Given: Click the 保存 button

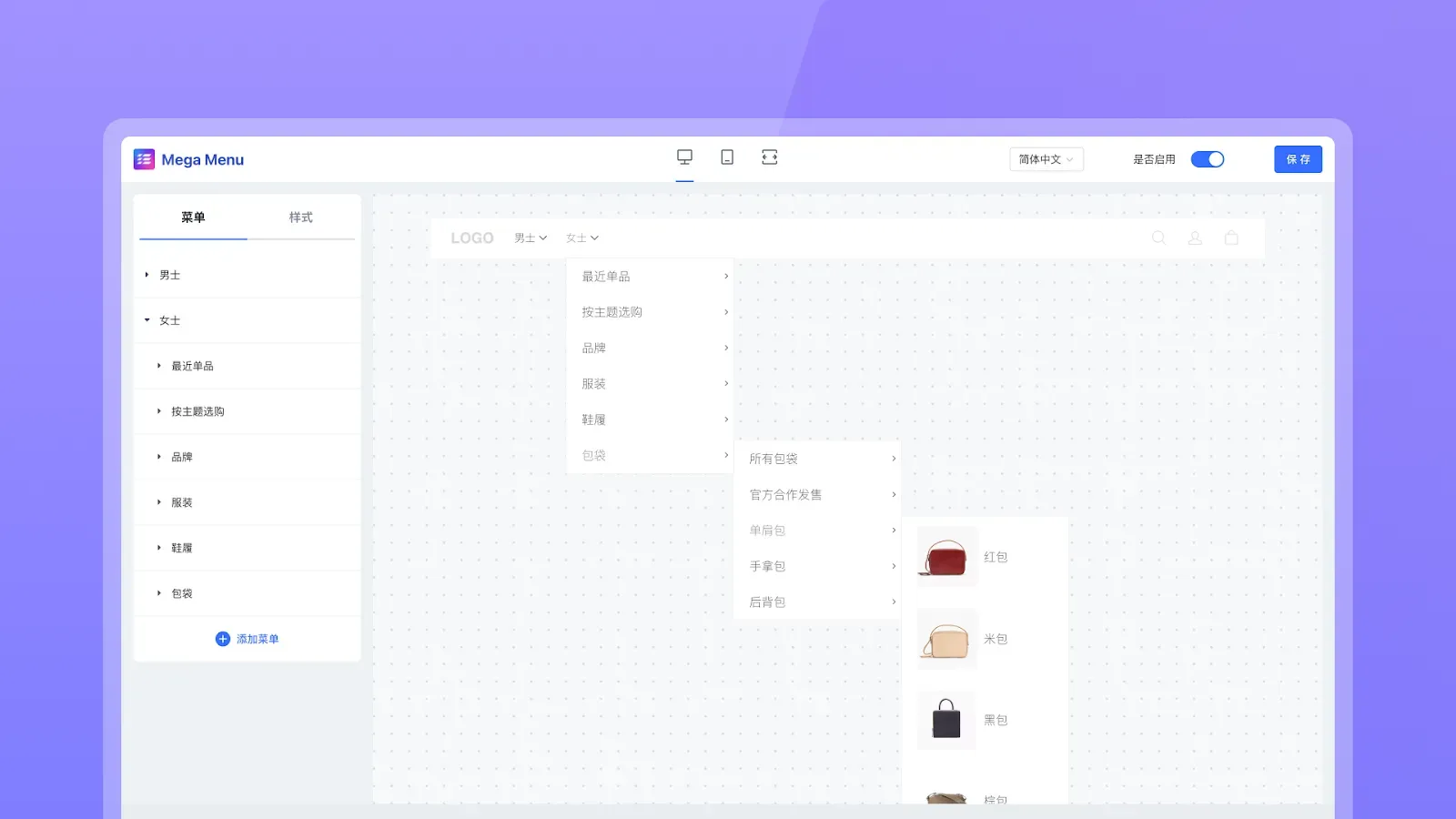Looking at the screenshot, I should (x=1298, y=159).
